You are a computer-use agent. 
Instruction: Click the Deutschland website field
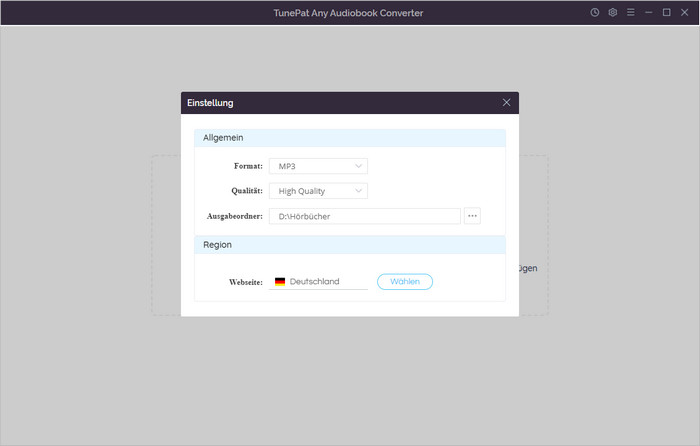(x=318, y=282)
